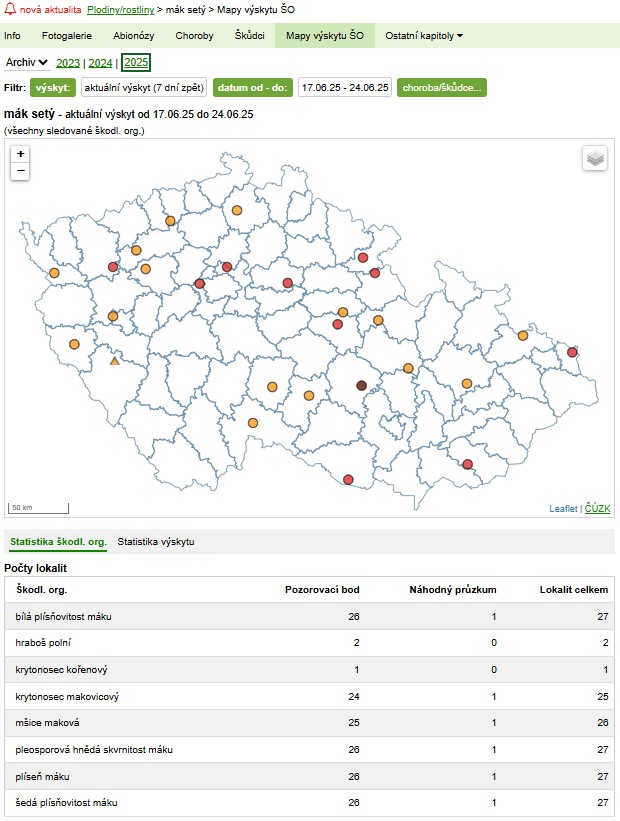Click the Lokalit celkem column header
620x821 pixels.
[574, 590]
